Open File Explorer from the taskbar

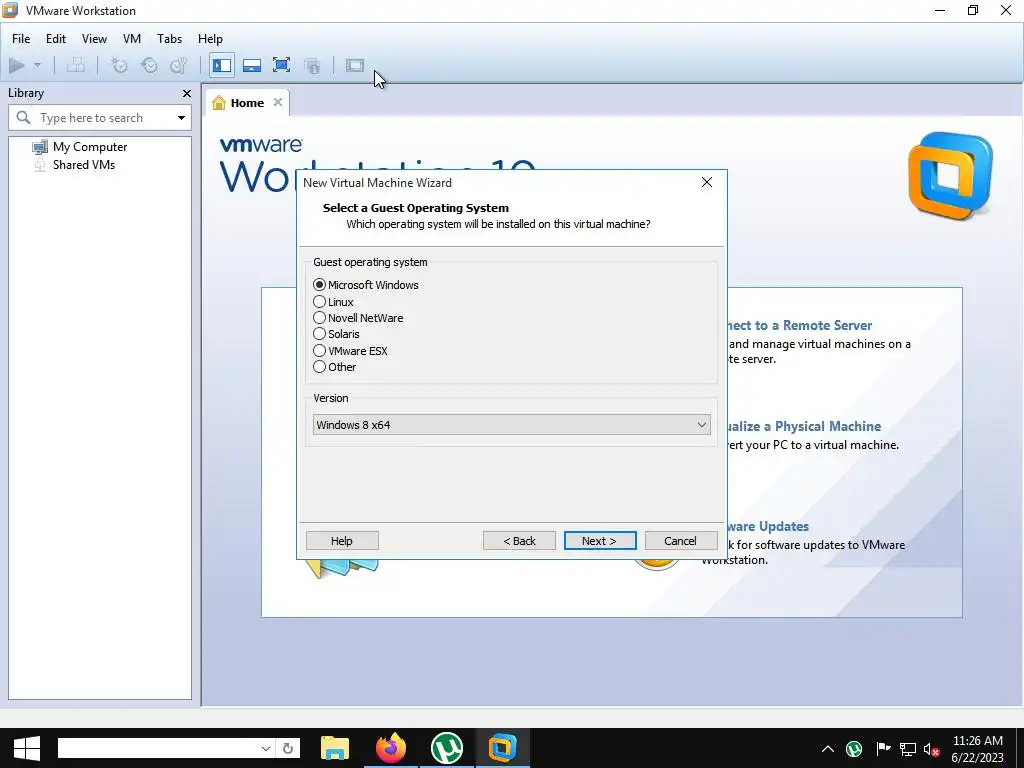(335, 748)
